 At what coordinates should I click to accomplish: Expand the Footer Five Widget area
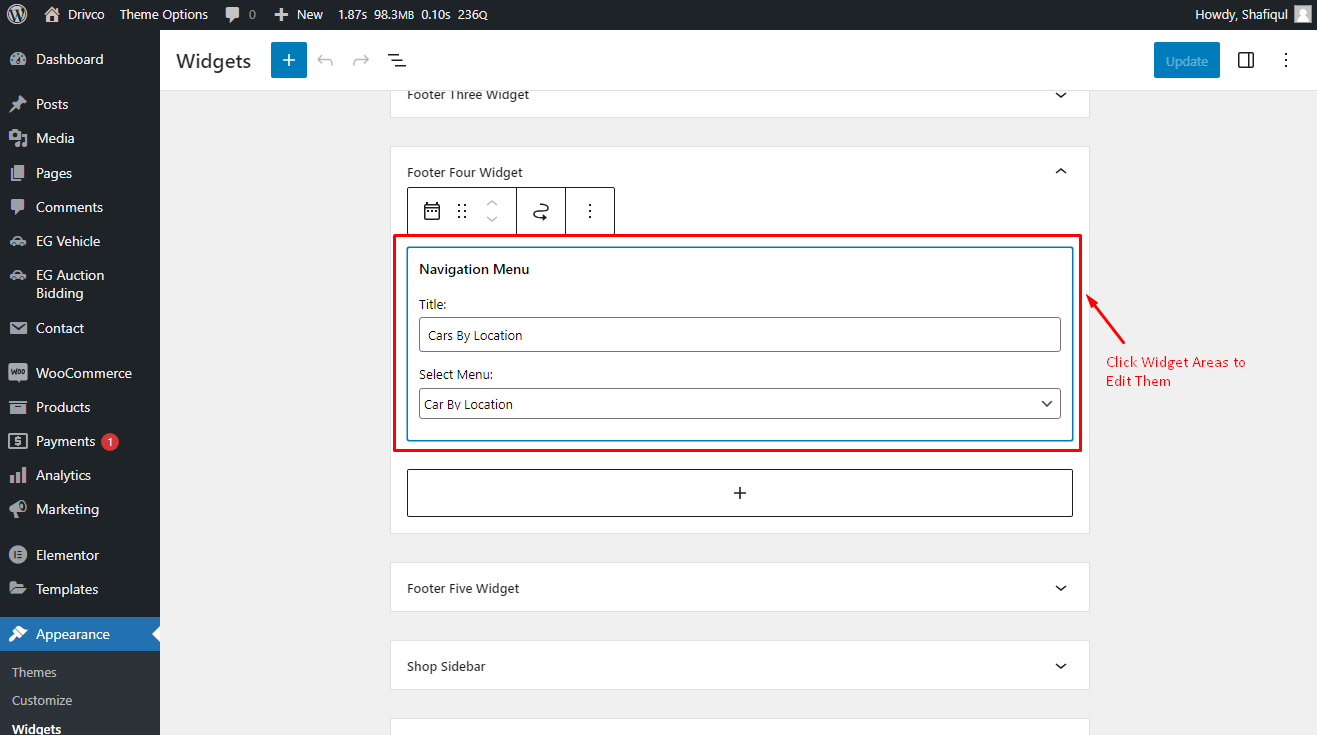1061,588
